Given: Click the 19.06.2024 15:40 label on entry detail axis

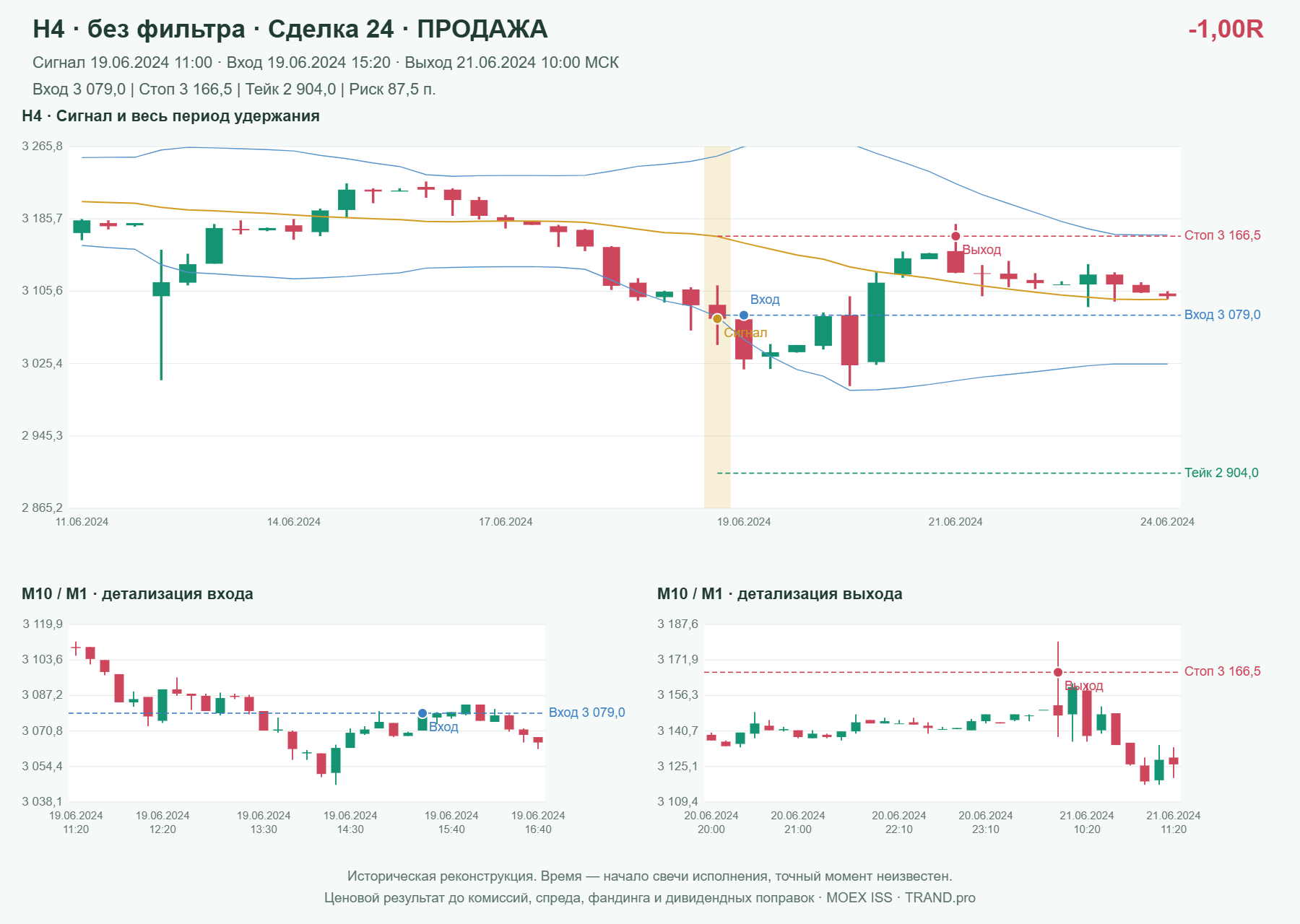Looking at the screenshot, I should click(451, 822).
